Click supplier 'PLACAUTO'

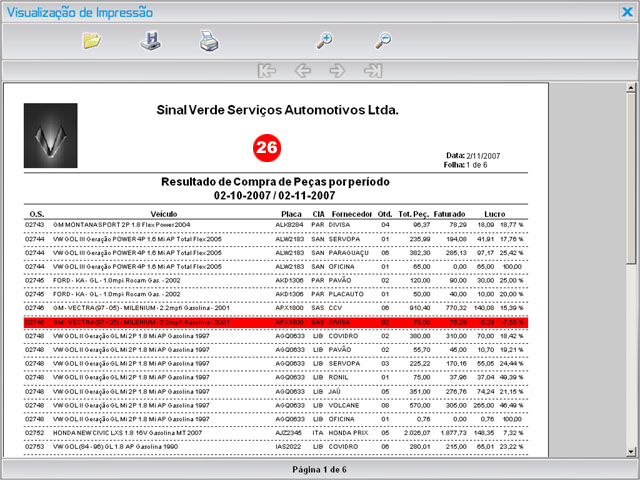(346, 294)
